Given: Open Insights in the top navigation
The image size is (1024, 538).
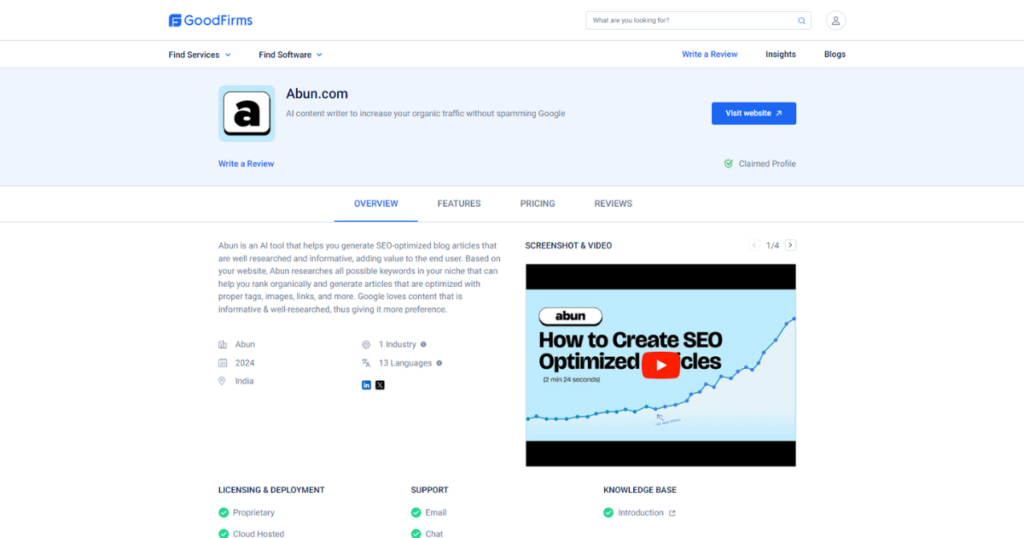Looking at the screenshot, I should (780, 54).
